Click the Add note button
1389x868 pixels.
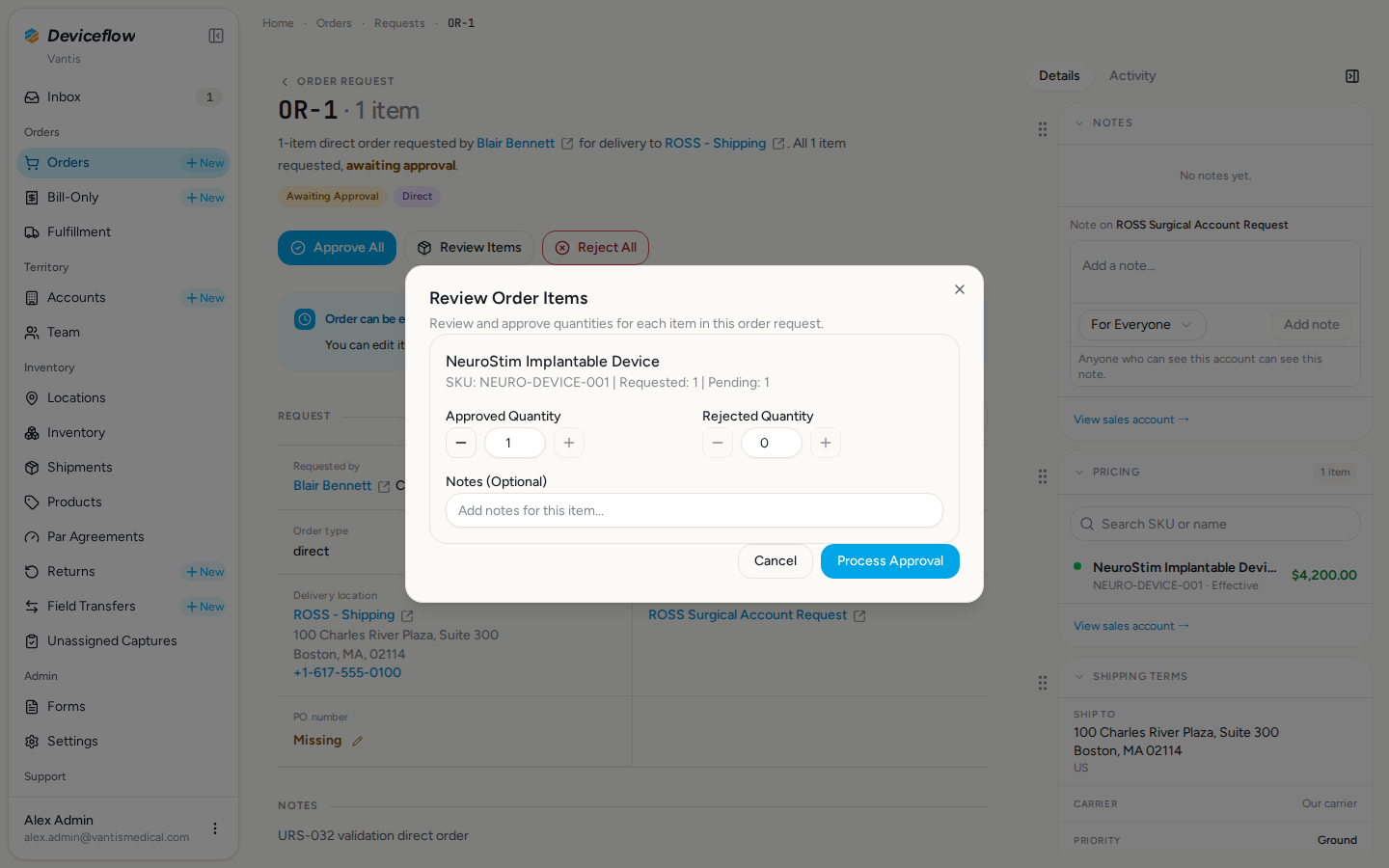pyautogui.click(x=1312, y=325)
